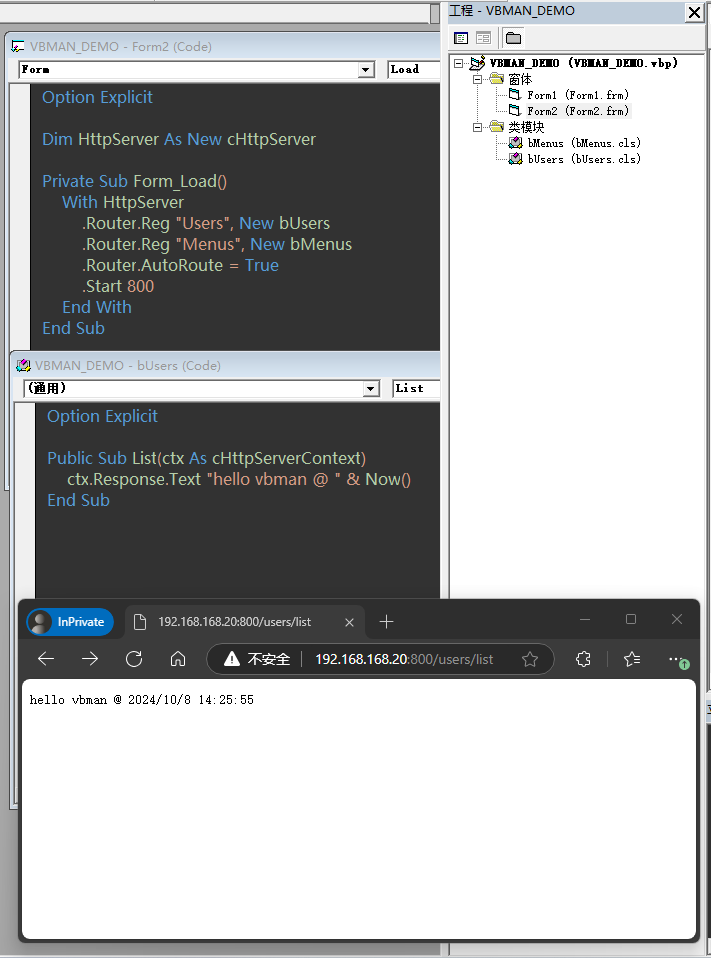Click the Form1 form icon
This screenshot has height=958, width=711.
tap(515, 94)
